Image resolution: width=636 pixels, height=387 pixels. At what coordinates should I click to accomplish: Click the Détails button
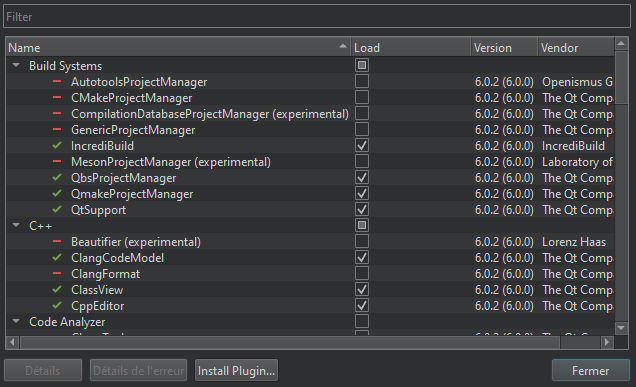point(43,370)
